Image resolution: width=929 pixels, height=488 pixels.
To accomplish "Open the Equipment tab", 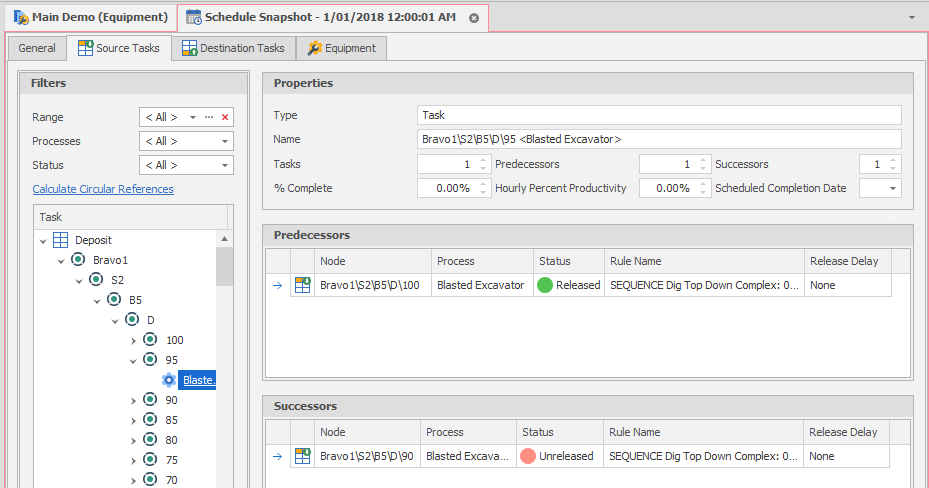I will [341, 49].
